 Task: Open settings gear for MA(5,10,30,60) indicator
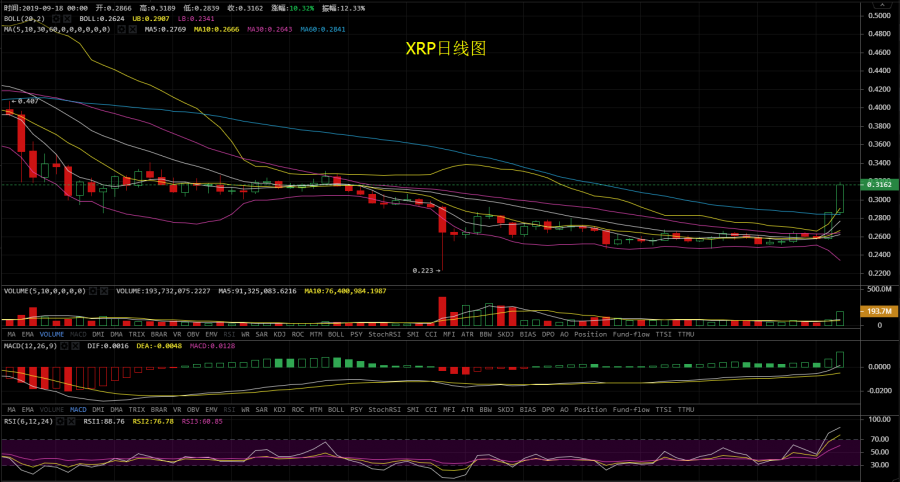tap(122, 29)
